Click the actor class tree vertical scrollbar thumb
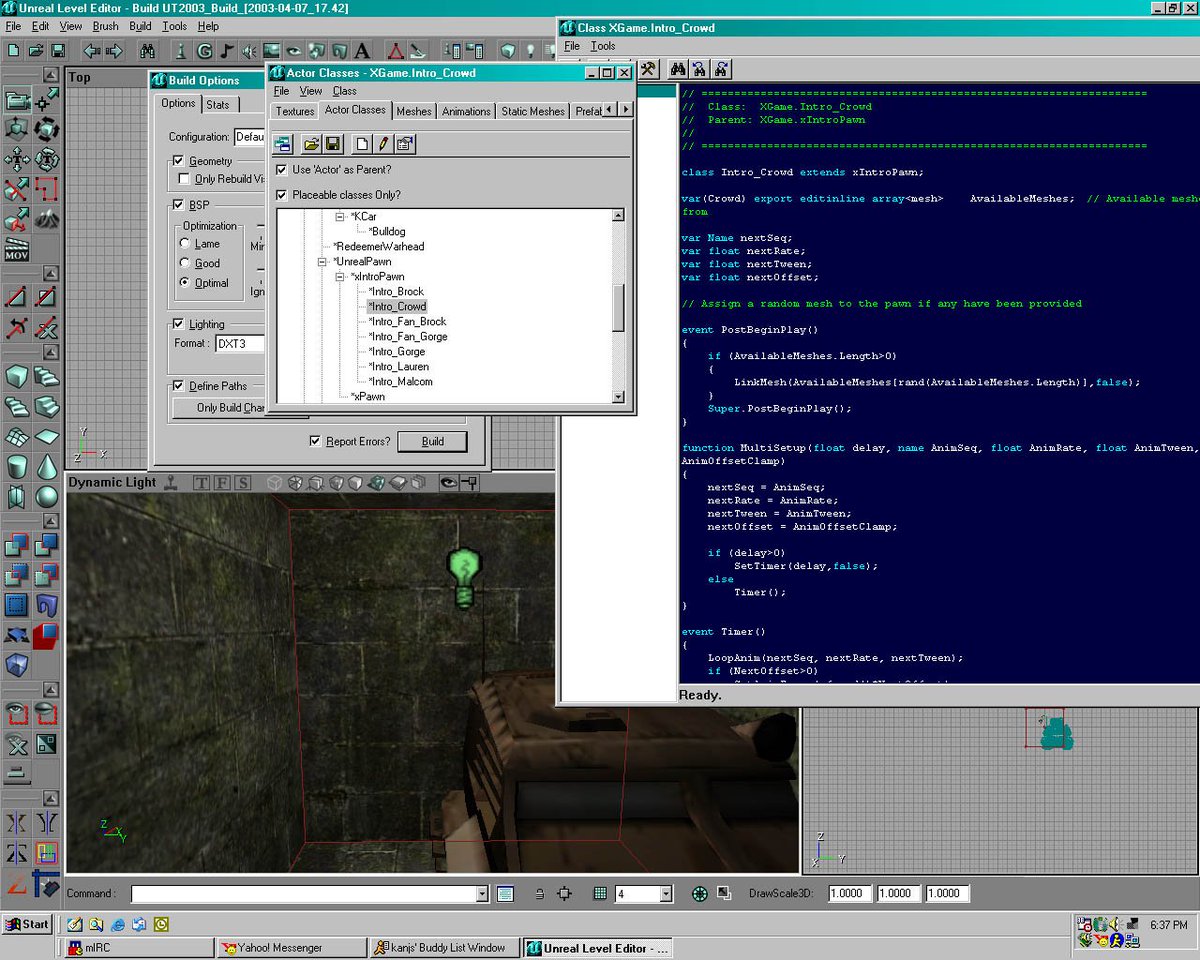The width and height of the screenshot is (1200, 960). (x=618, y=307)
